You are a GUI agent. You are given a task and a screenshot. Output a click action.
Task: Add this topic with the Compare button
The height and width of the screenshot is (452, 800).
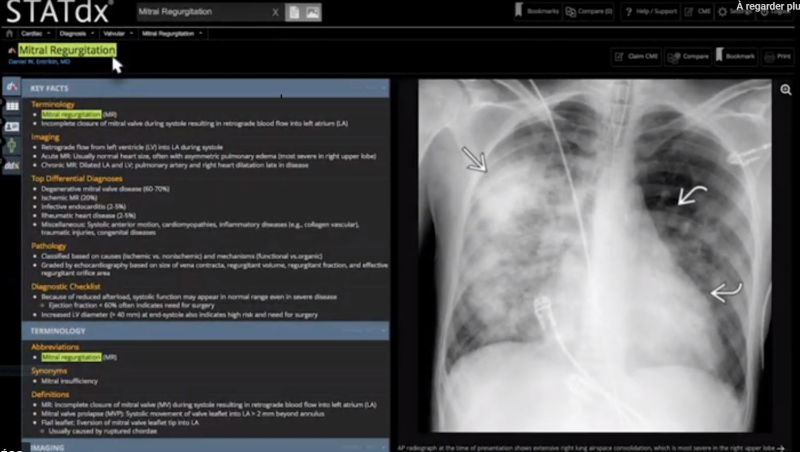(x=688, y=57)
